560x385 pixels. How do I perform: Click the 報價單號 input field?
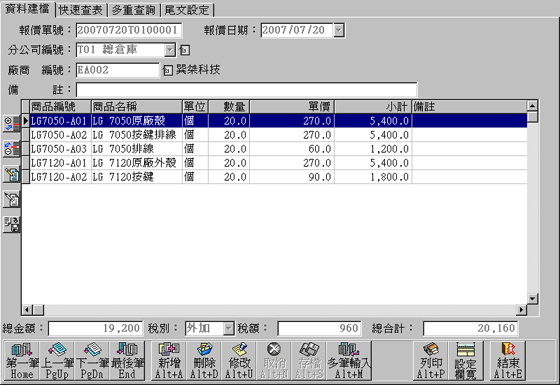coord(129,30)
